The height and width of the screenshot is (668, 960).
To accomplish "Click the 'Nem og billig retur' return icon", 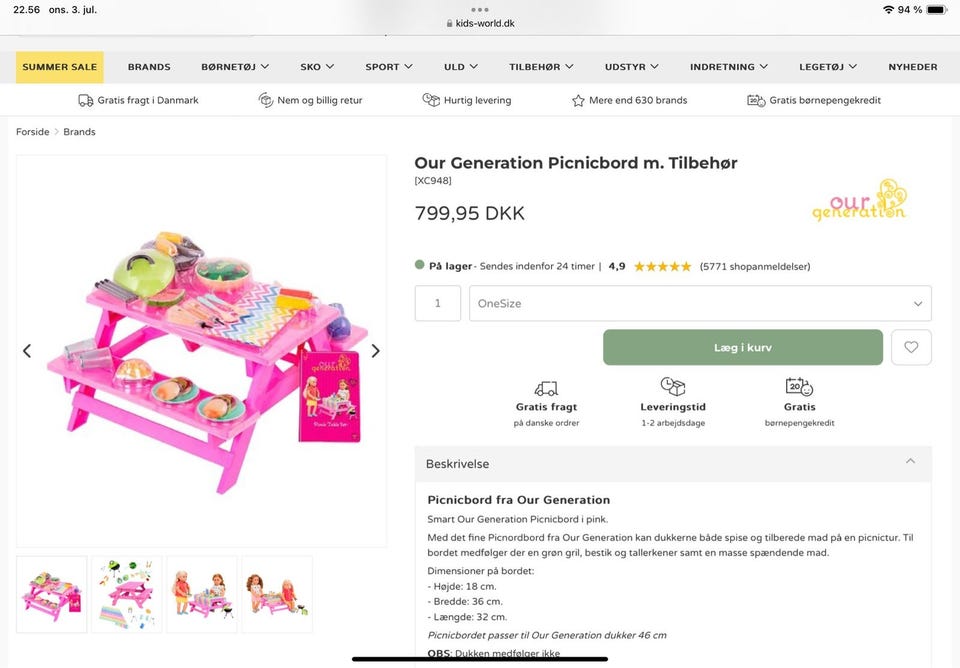I will pyautogui.click(x=266, y=100).
